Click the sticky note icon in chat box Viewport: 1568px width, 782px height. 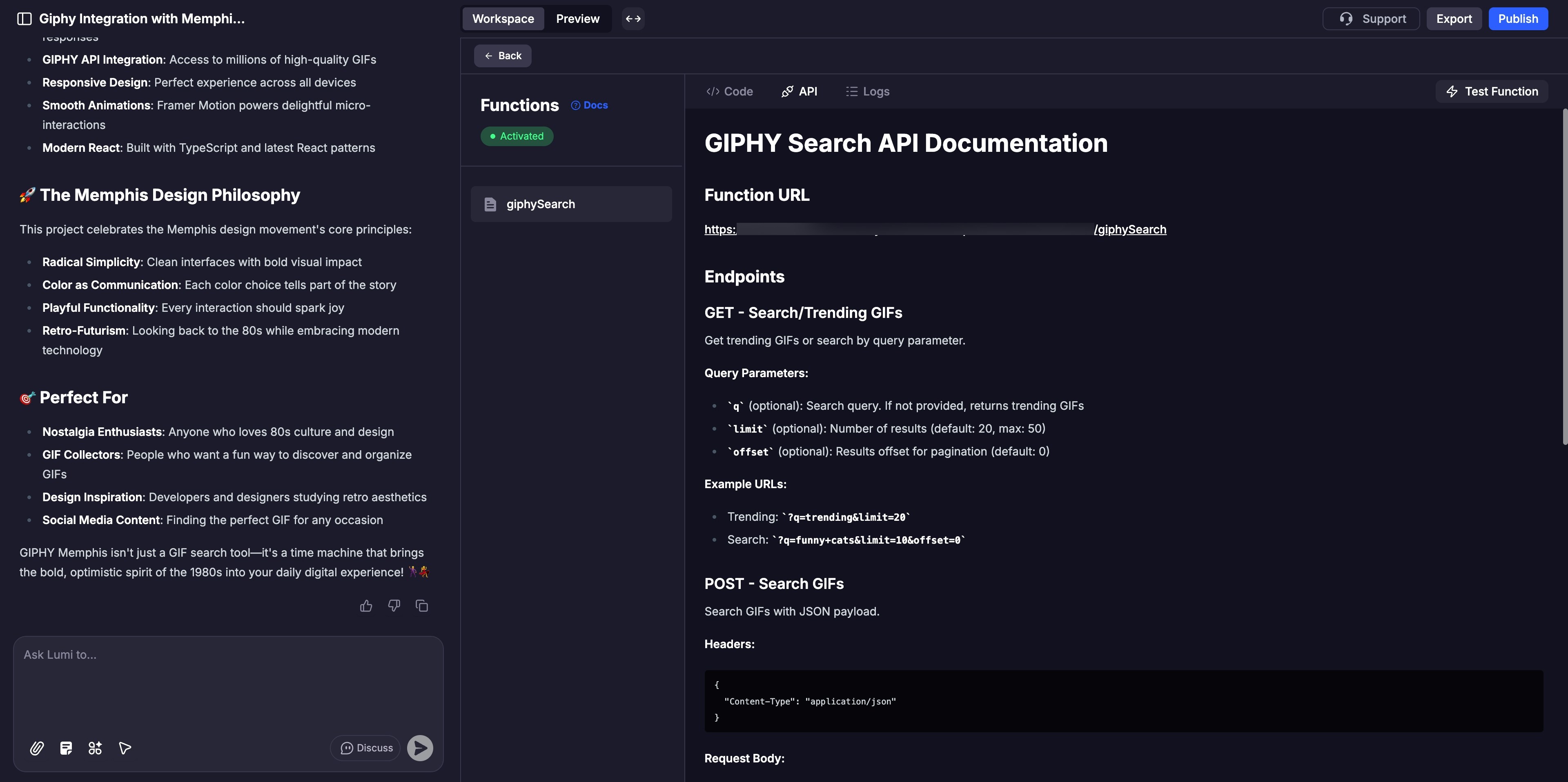click(x=66, y=748)
